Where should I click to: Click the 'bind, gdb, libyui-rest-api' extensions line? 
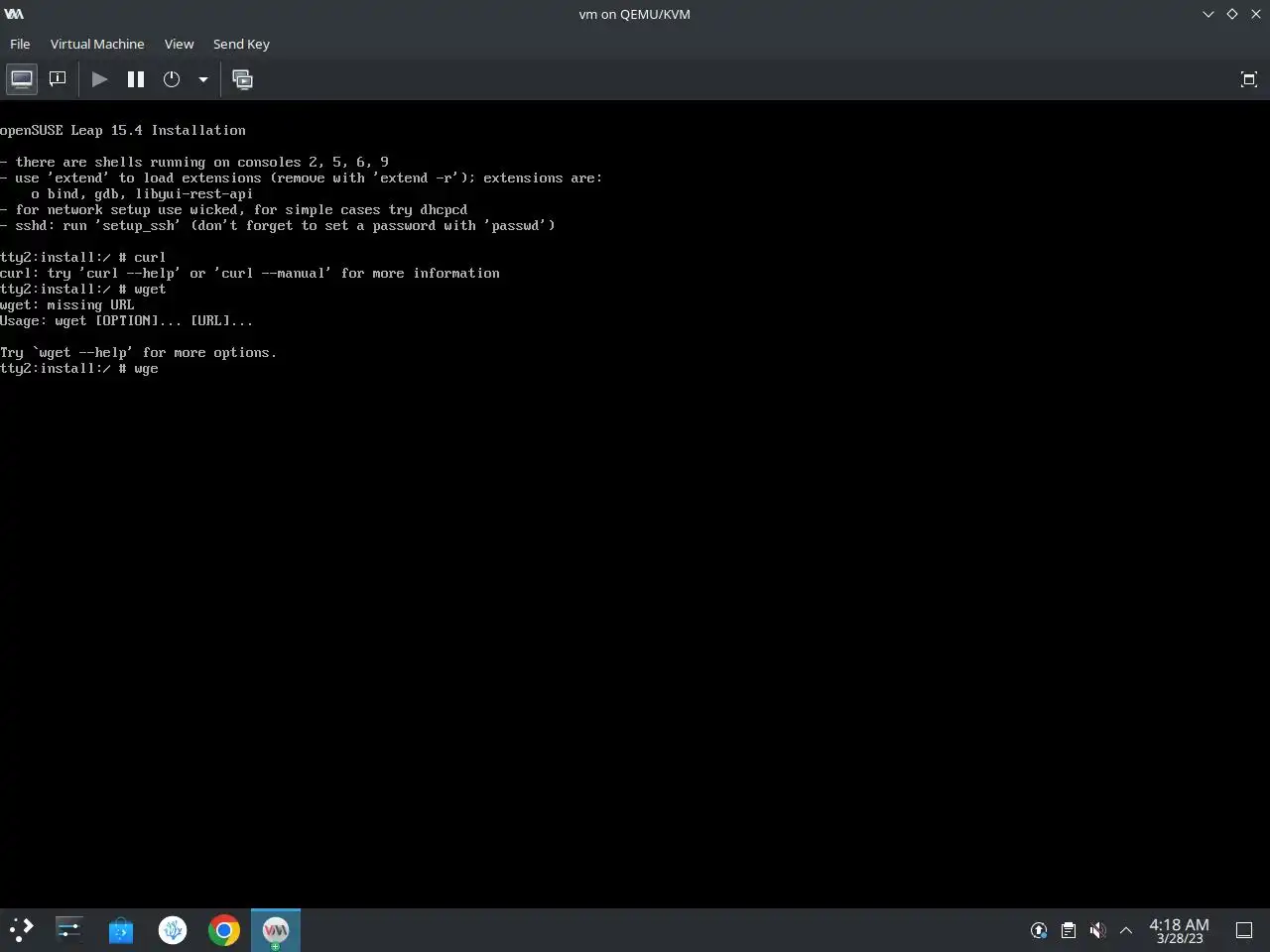point(142,193)
